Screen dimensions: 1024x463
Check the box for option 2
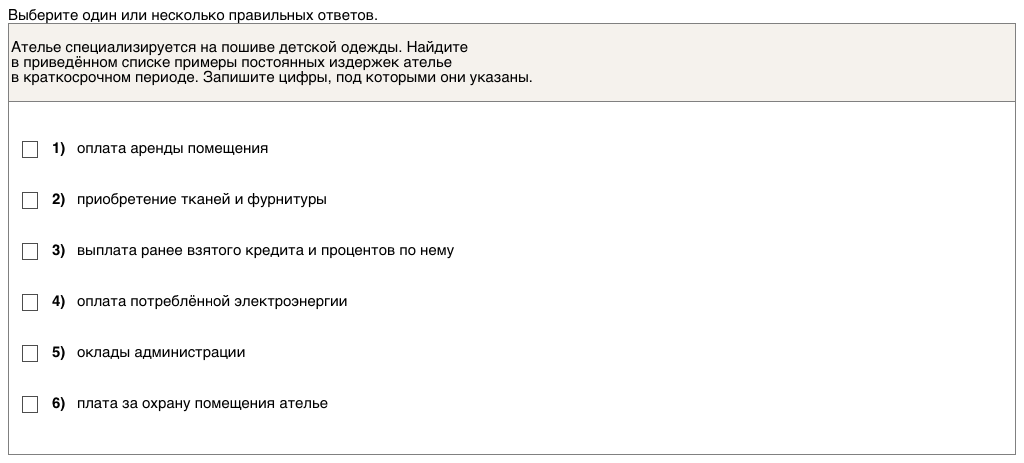pos(30,200)
